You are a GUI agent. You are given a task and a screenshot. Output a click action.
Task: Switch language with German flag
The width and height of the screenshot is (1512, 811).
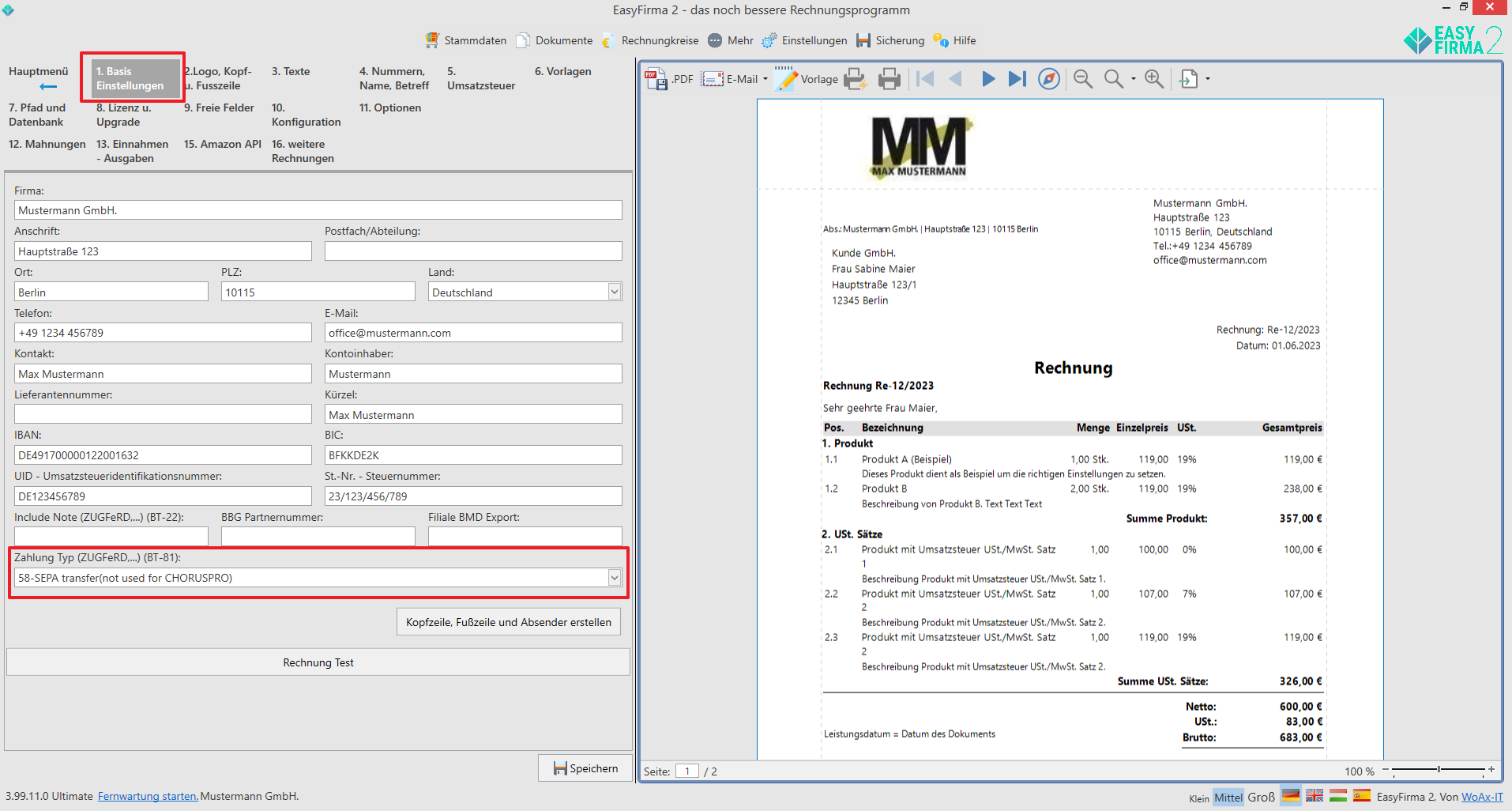pos(1291,795)
